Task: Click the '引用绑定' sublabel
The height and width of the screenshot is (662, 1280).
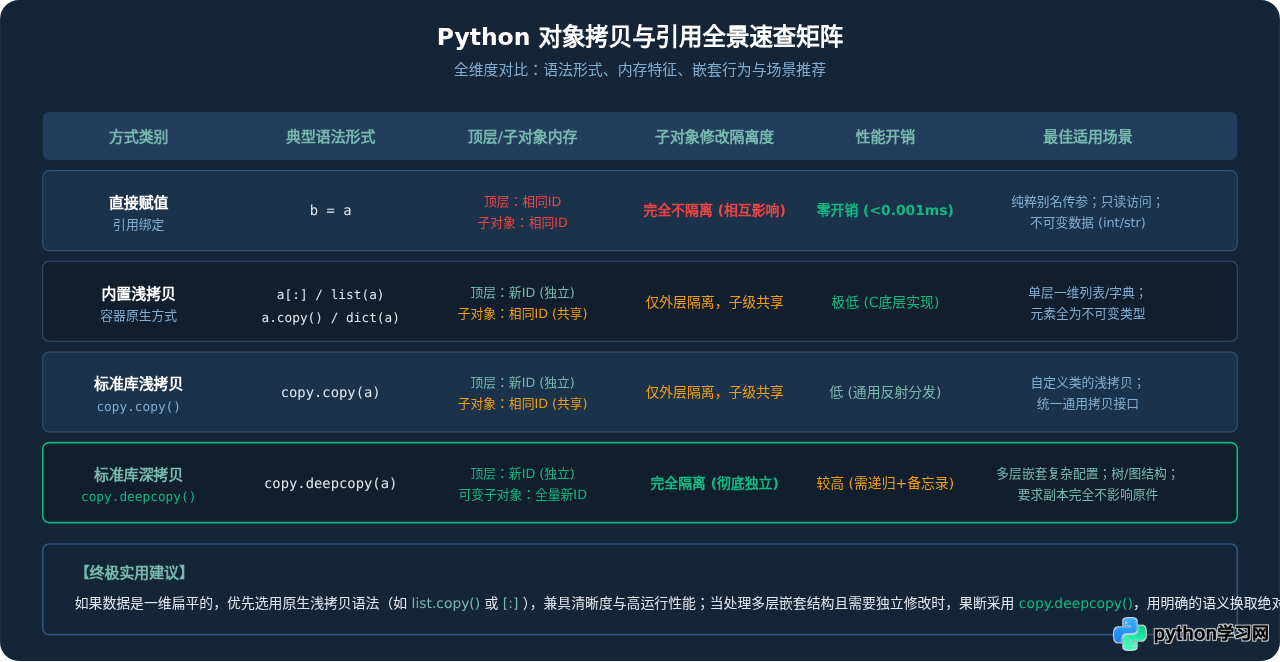Action: tap(138, 226)
